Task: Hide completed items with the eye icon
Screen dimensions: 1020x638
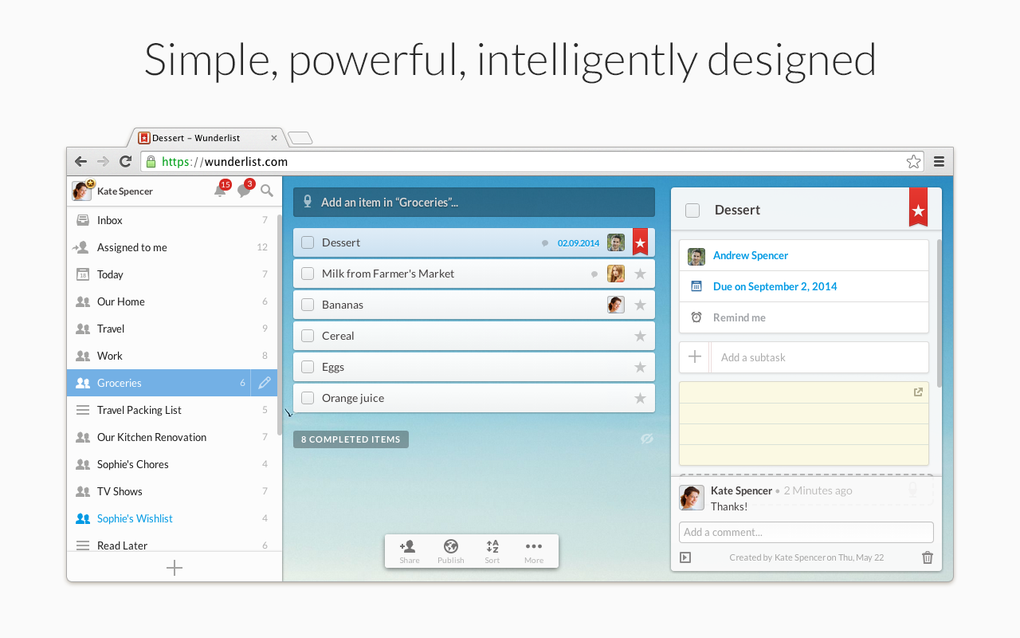Action: [647, 438]
